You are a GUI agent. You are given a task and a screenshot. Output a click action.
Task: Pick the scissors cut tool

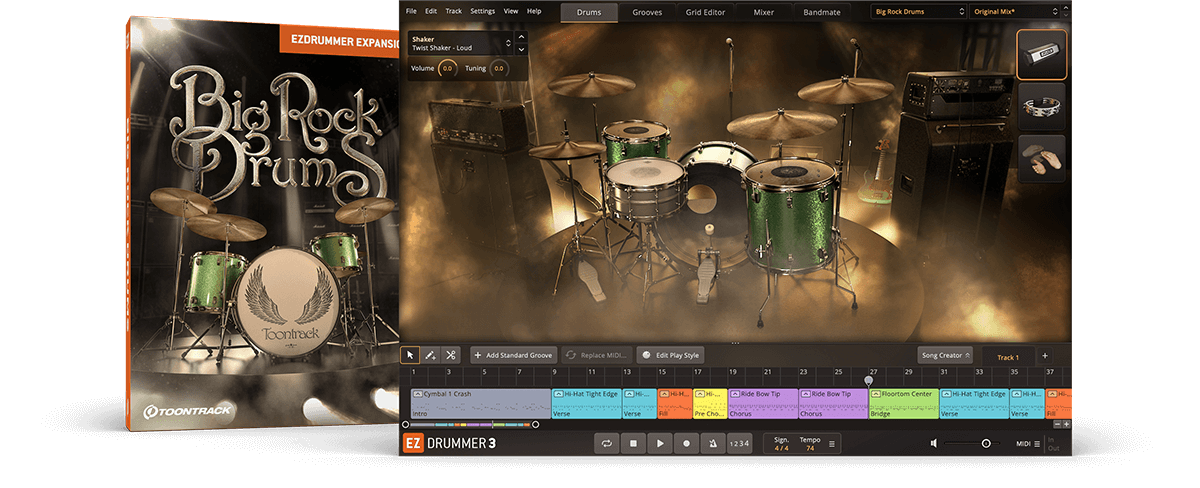tap(451, 355)
